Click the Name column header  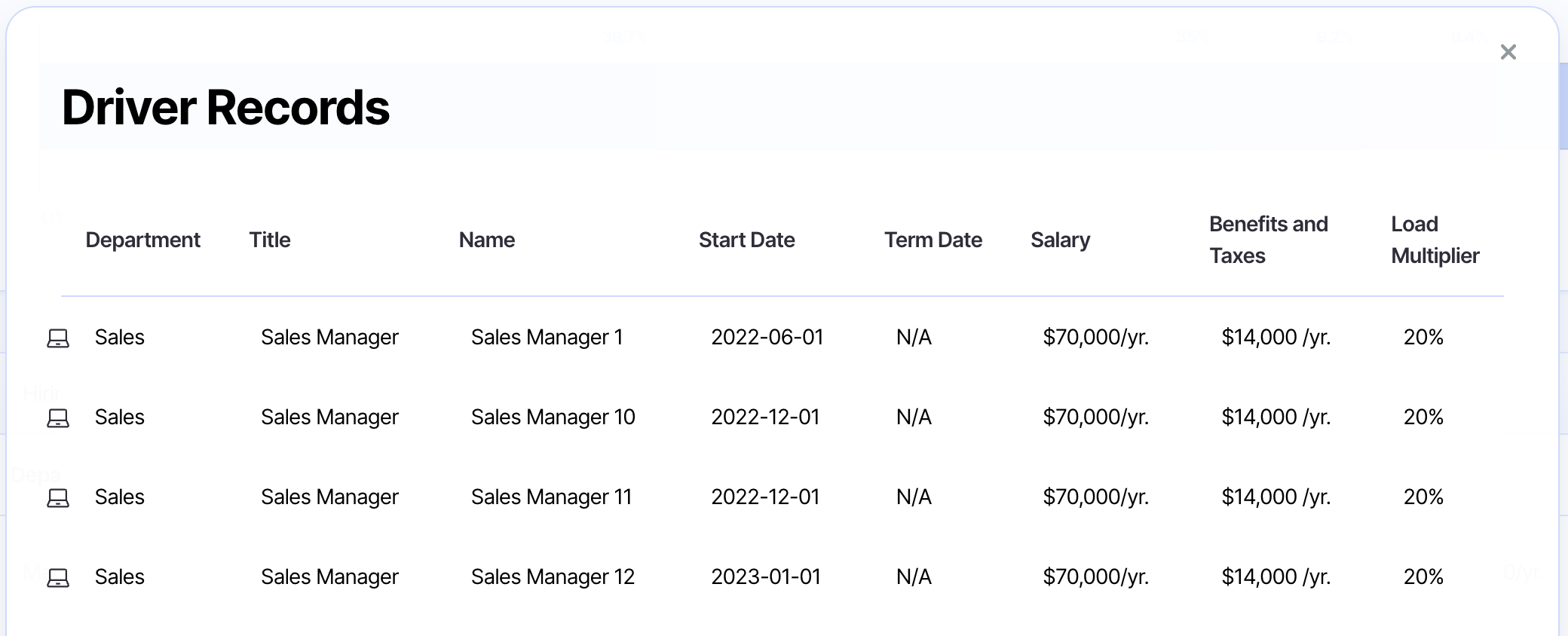click(x=487, y=240)
